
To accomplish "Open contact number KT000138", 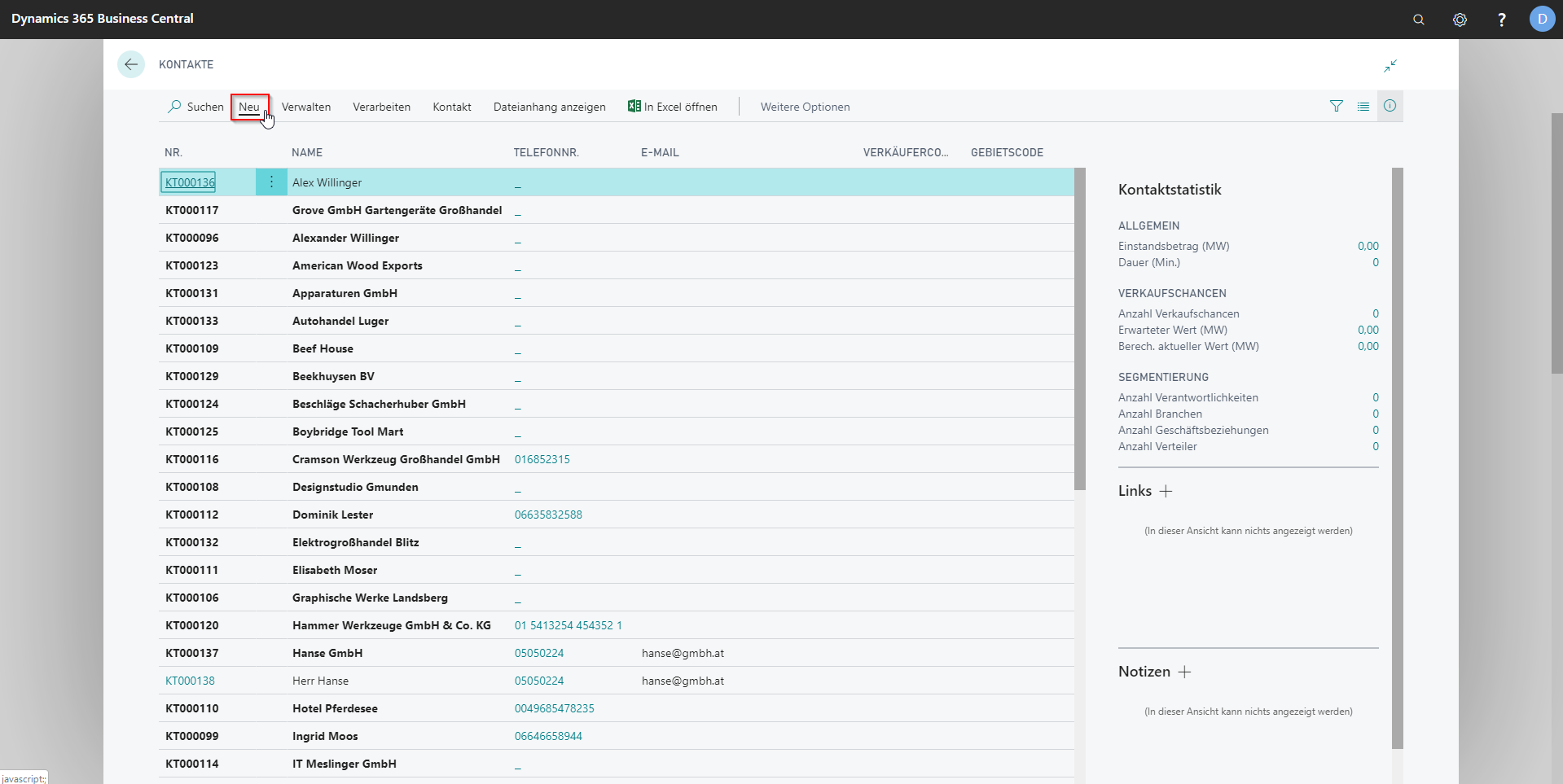I will tap(190, 681).
